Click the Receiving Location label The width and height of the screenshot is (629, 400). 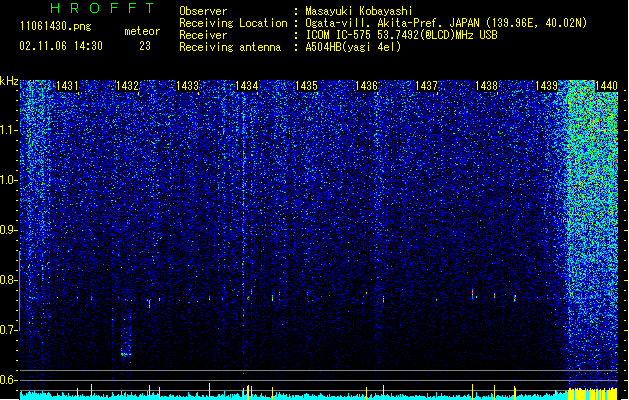coord(233,23)
